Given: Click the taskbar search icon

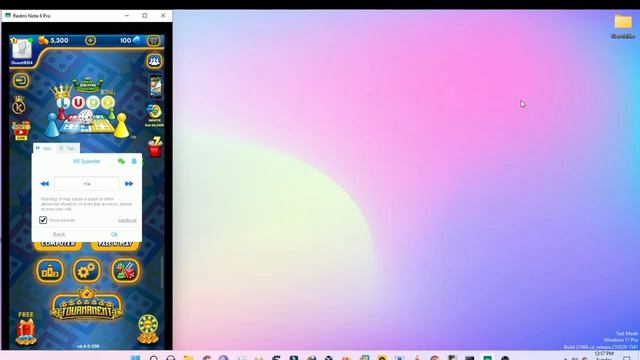Looking at the screenshot, I should click(x=153, y=358).
